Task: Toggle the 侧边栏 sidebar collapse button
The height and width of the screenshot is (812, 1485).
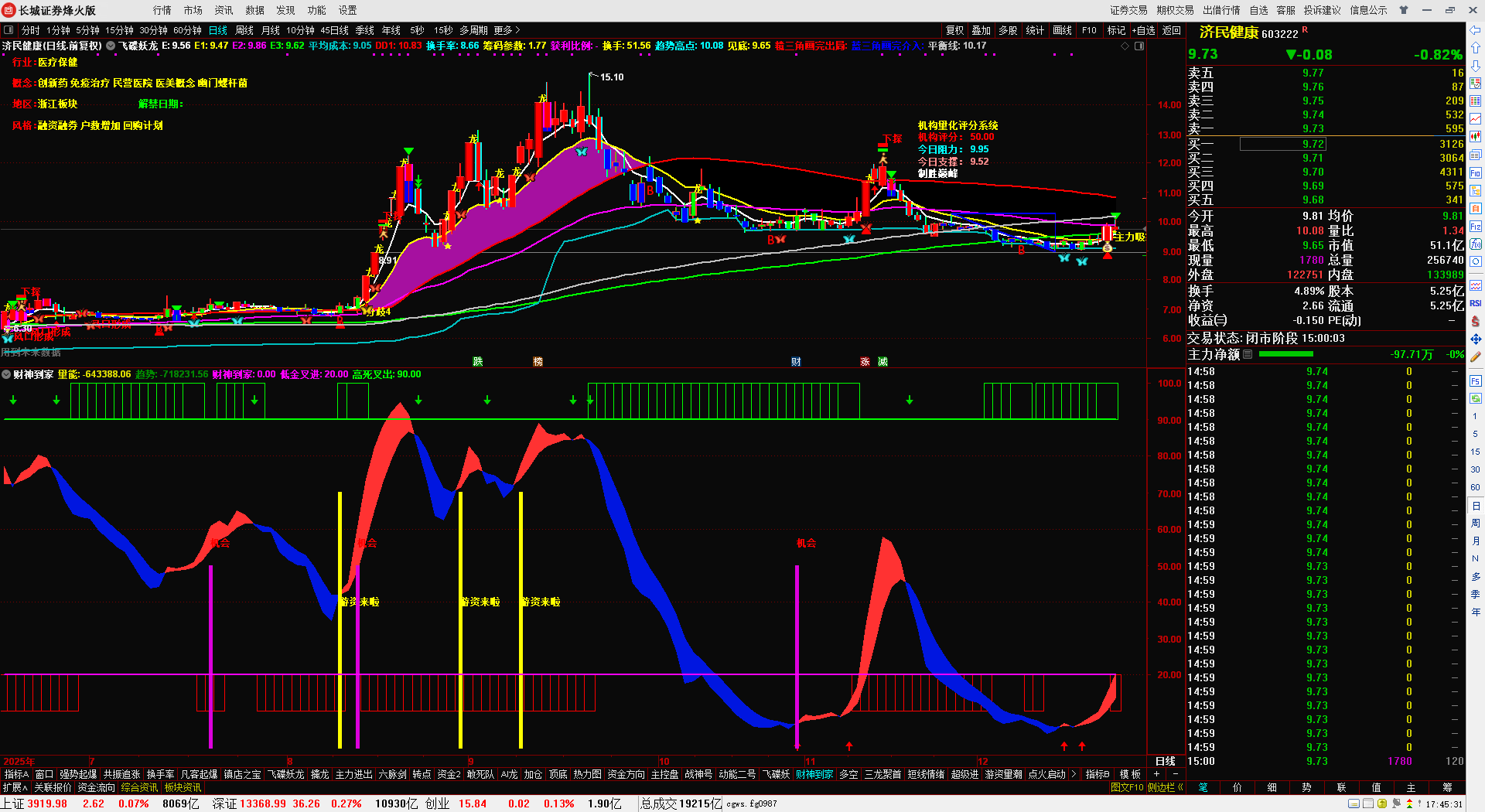Action: [1165, 787]
